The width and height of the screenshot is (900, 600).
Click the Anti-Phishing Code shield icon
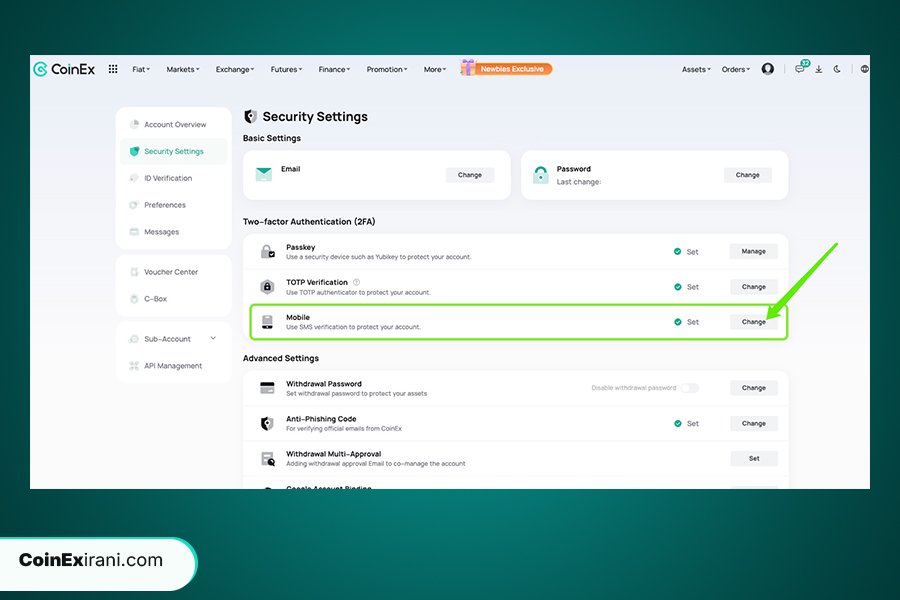coord(267,423)
